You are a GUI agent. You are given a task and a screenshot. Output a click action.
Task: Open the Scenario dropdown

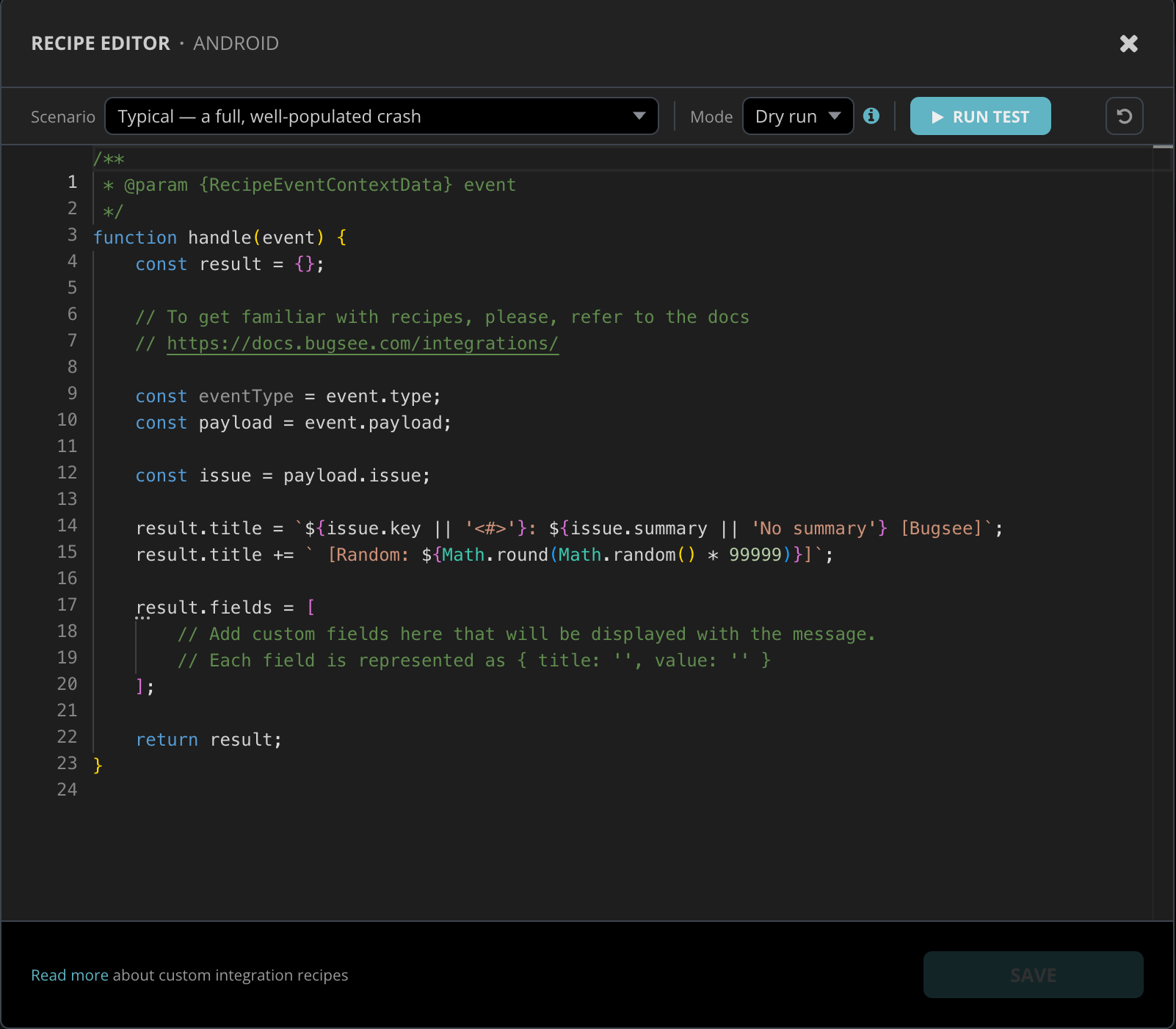point(382,116)
